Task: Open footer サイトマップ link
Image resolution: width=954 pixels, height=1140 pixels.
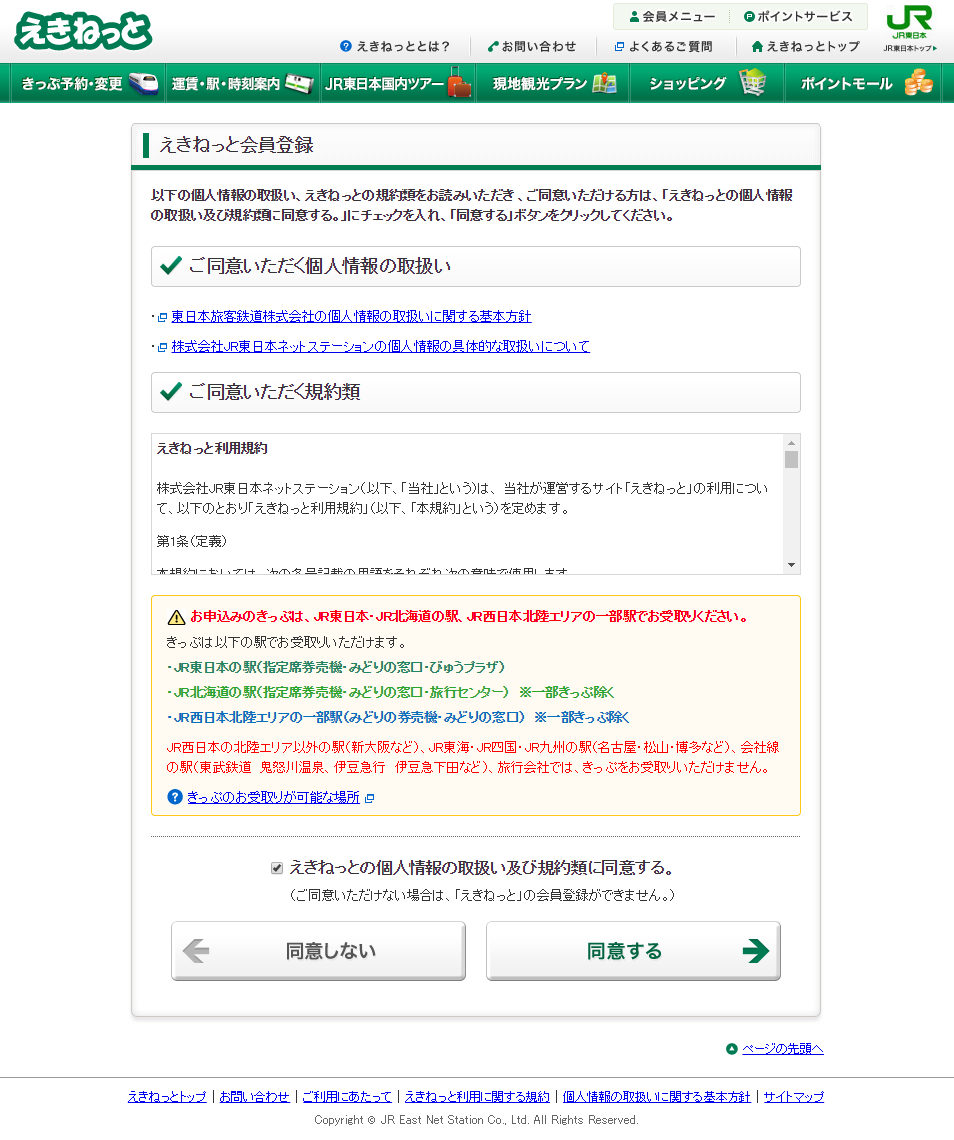Action: (x=793, y=1096)
